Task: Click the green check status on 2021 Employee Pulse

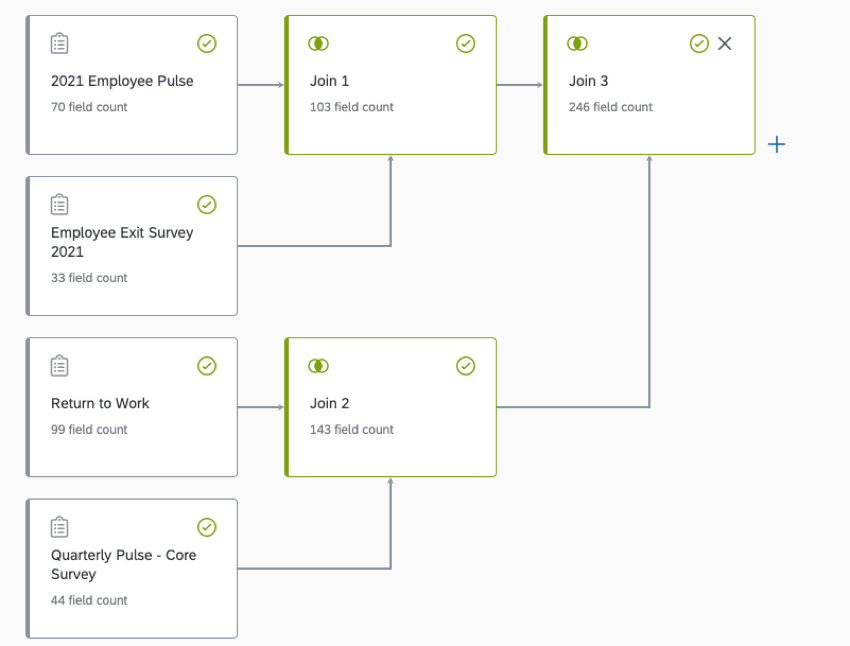Action: pos(207,43)
